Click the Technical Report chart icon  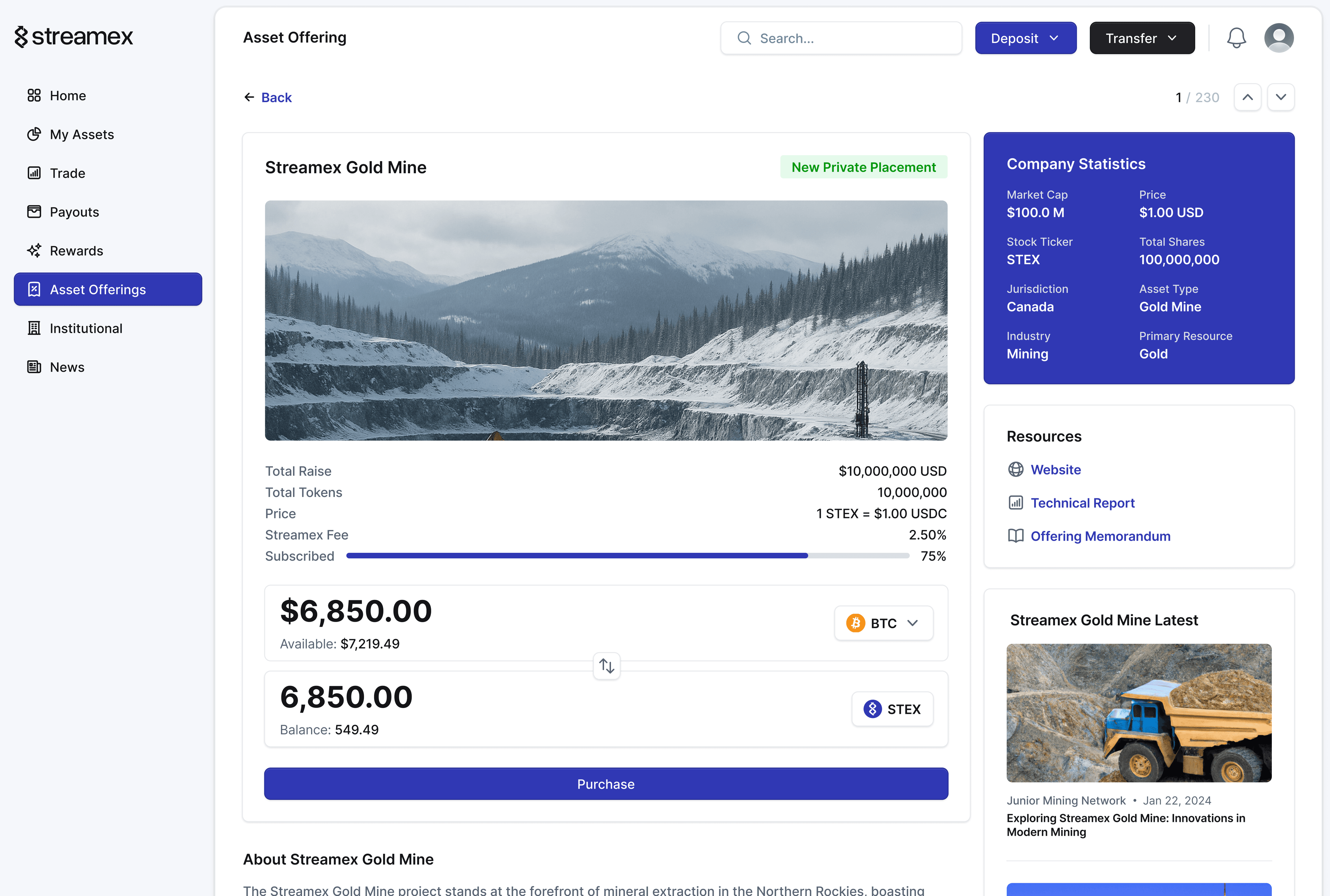pyautogui.click(x=1016, y=503)
